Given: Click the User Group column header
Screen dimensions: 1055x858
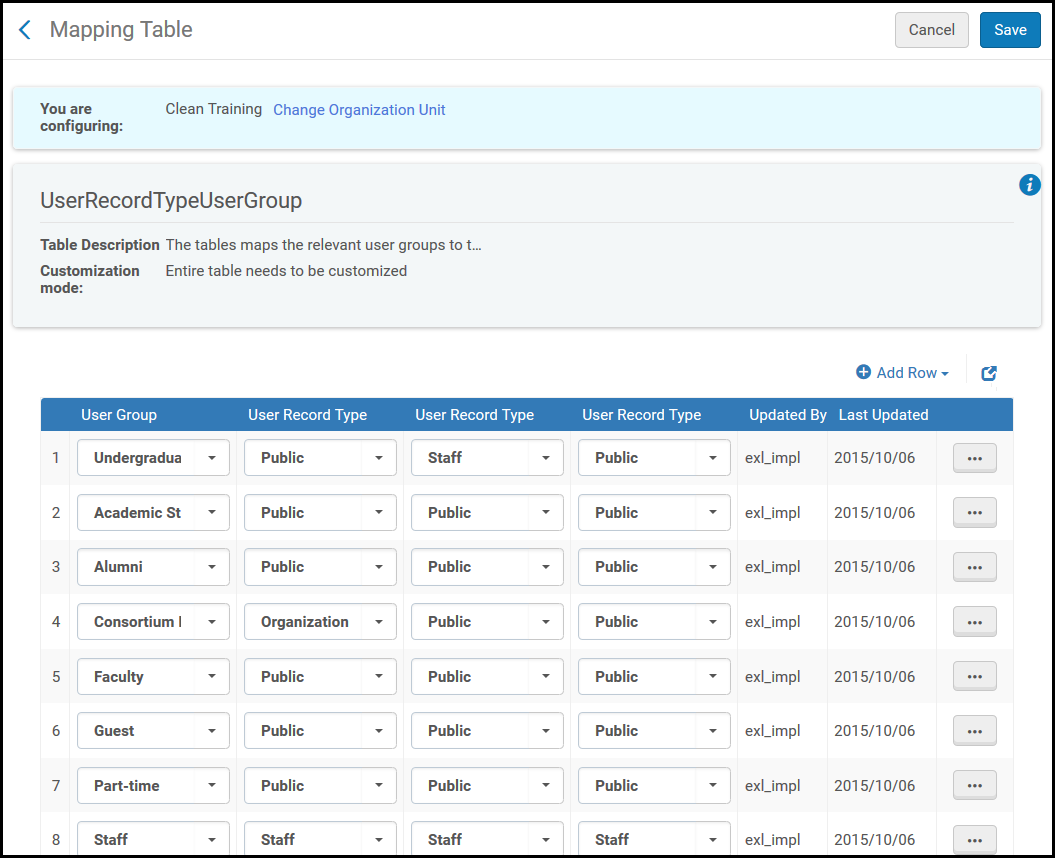Looking at the screenshot, I should [x=119, y=415].
